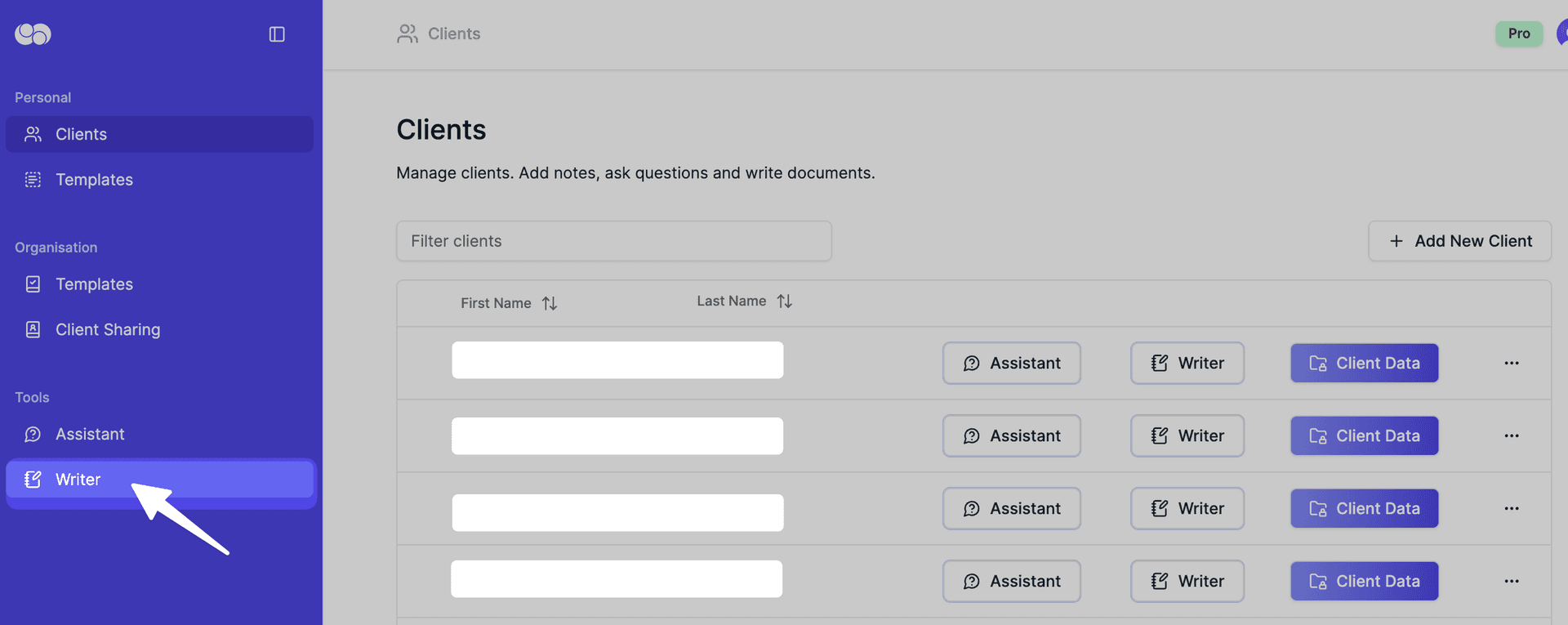The image size is (1568, 625).
Task: Launch Writer for the second client
Action: (1187, 435)
